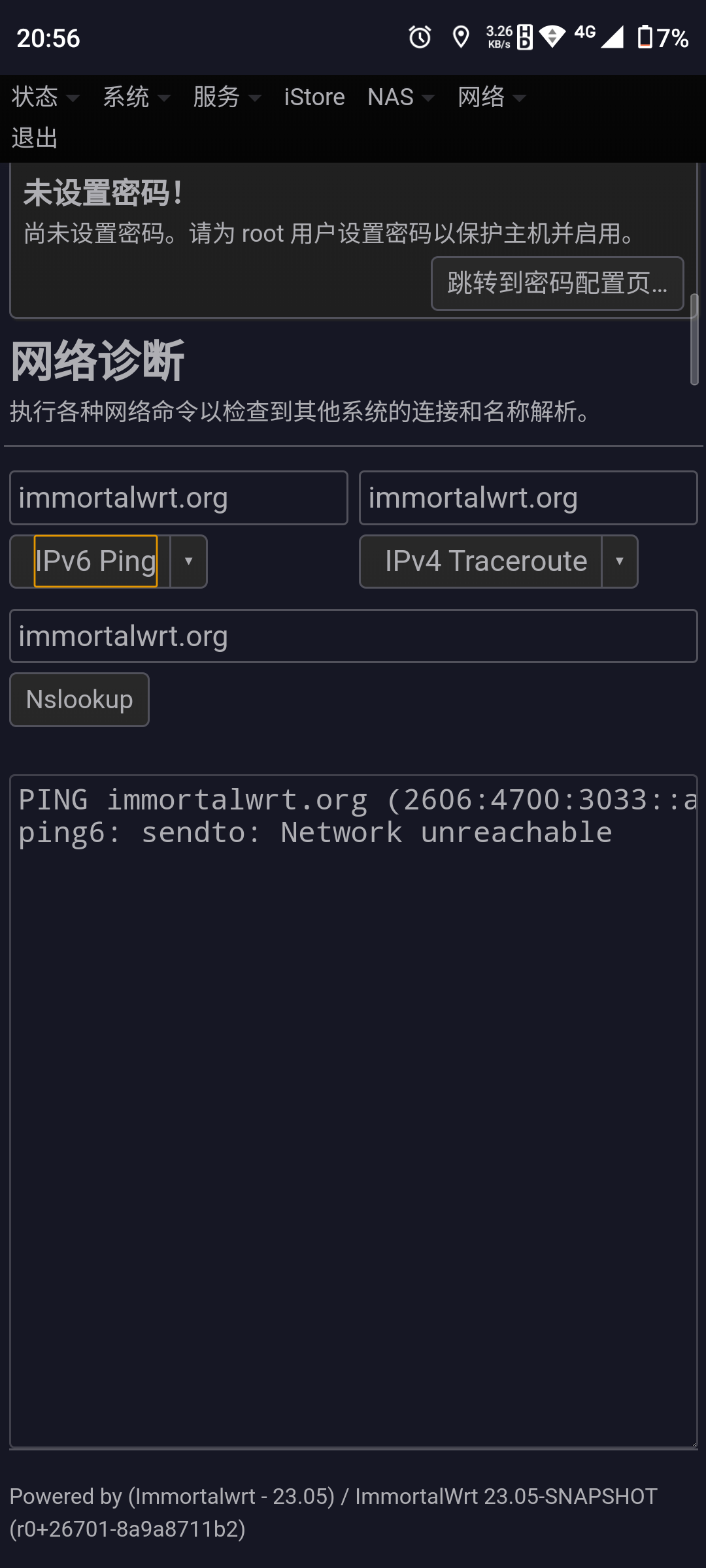The width and height of the screenshot is (706, 1568).
Task: Tap the battery indicator in the status bar
Action: 646,38
